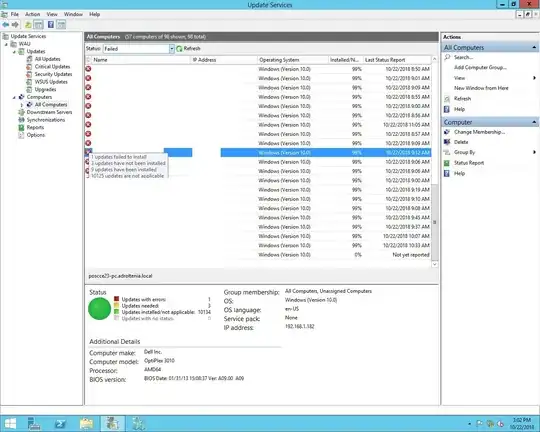Click the green Refresh icon beside Status filter
540x432 pixels.
click(179, 49)
